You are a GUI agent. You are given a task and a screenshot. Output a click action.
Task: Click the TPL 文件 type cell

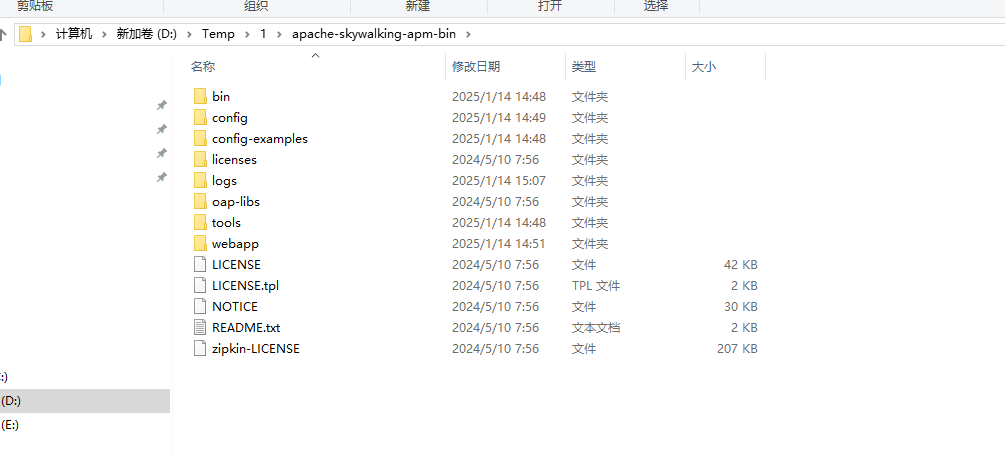[x=595, y=286]
